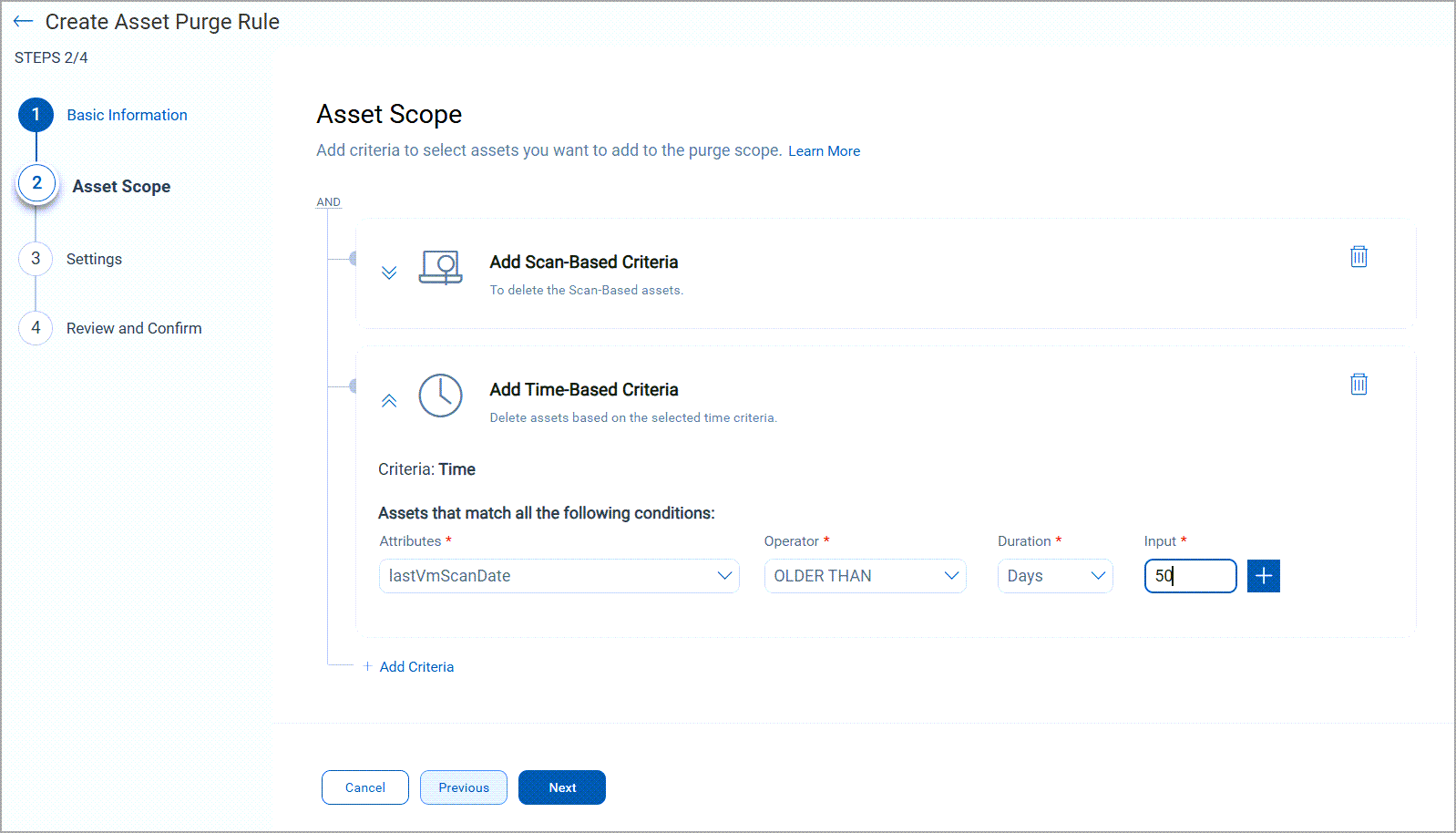Image resolution: width=1456 pixels, height=833 pixels.
Task: Open the Duration dropdown showing Days
Action: (1055, 576)
